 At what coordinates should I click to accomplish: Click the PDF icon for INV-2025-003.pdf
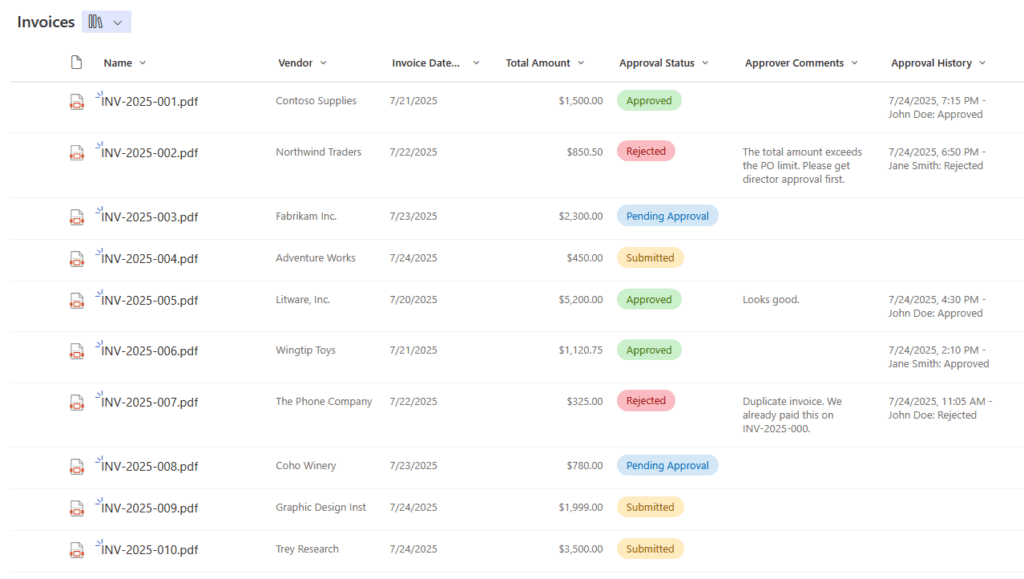[76, 217]
